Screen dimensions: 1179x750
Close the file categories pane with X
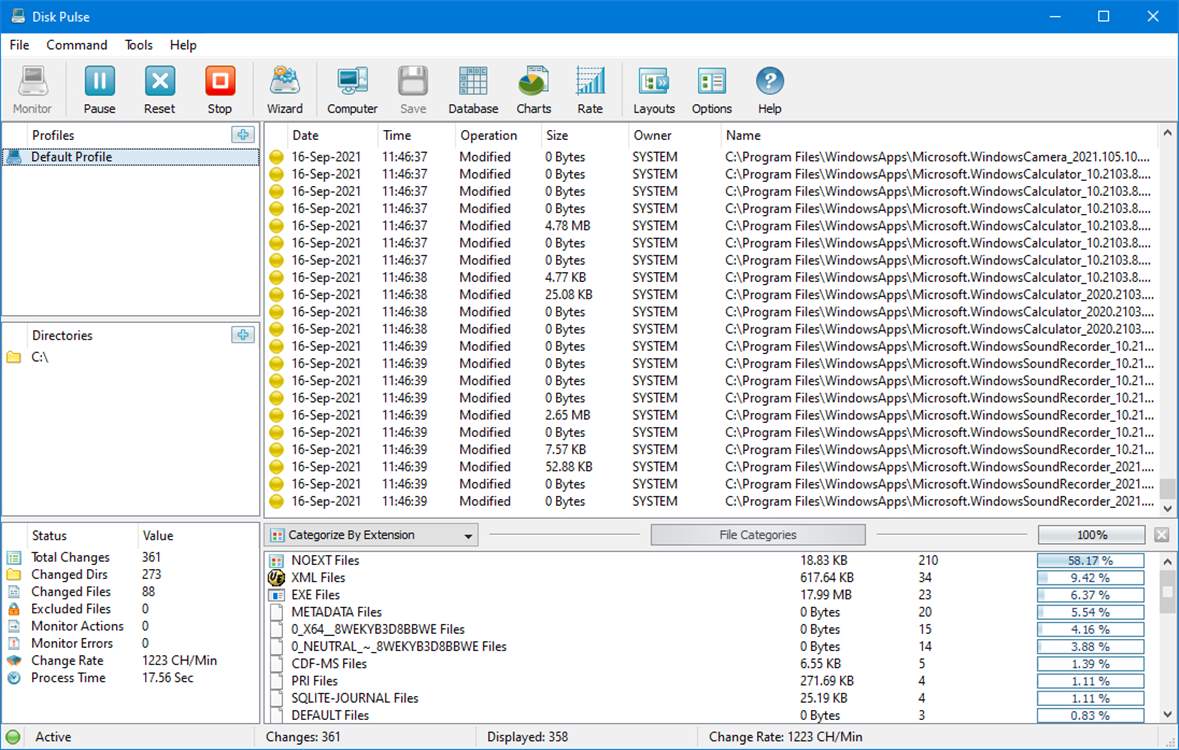[x=1162, y=535]
